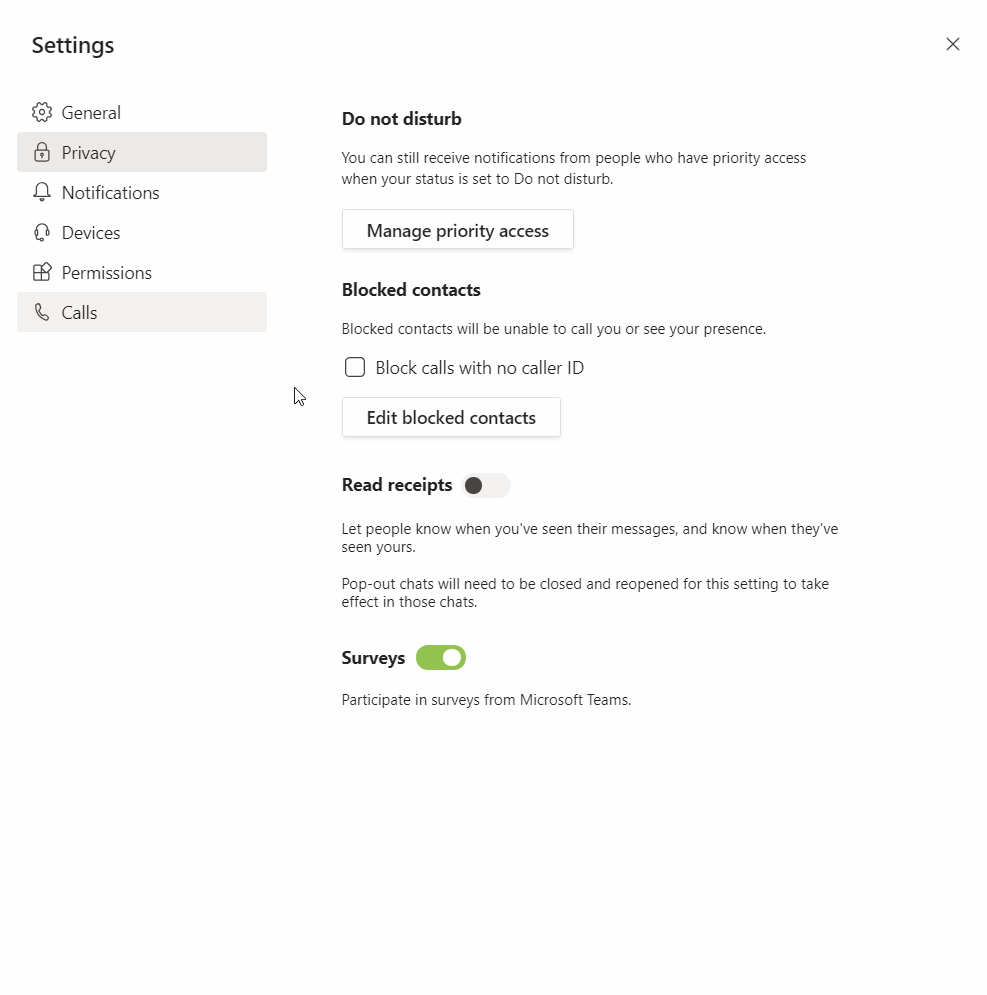Check the no caller ID checkbox
Viewport: 987px width, 995px height.
(355, 368)
